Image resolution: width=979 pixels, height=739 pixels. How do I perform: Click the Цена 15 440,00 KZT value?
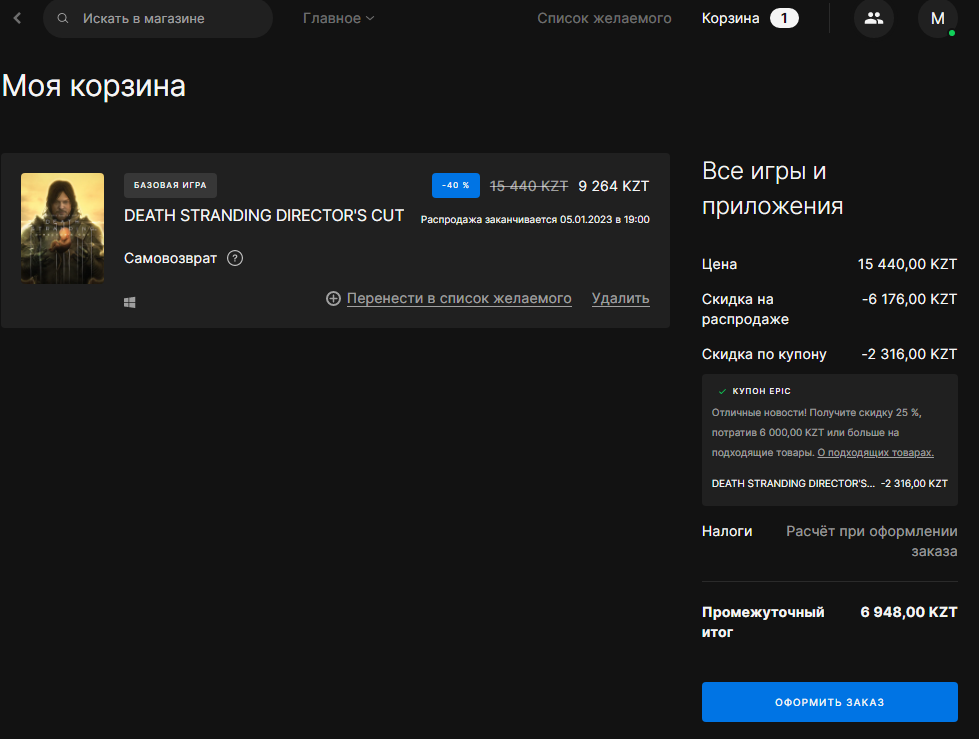[907, 264]
